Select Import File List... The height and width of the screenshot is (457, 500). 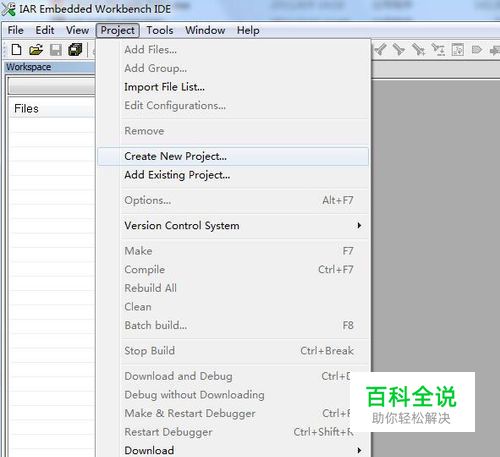pyautogui.click(x=233, y=87)
